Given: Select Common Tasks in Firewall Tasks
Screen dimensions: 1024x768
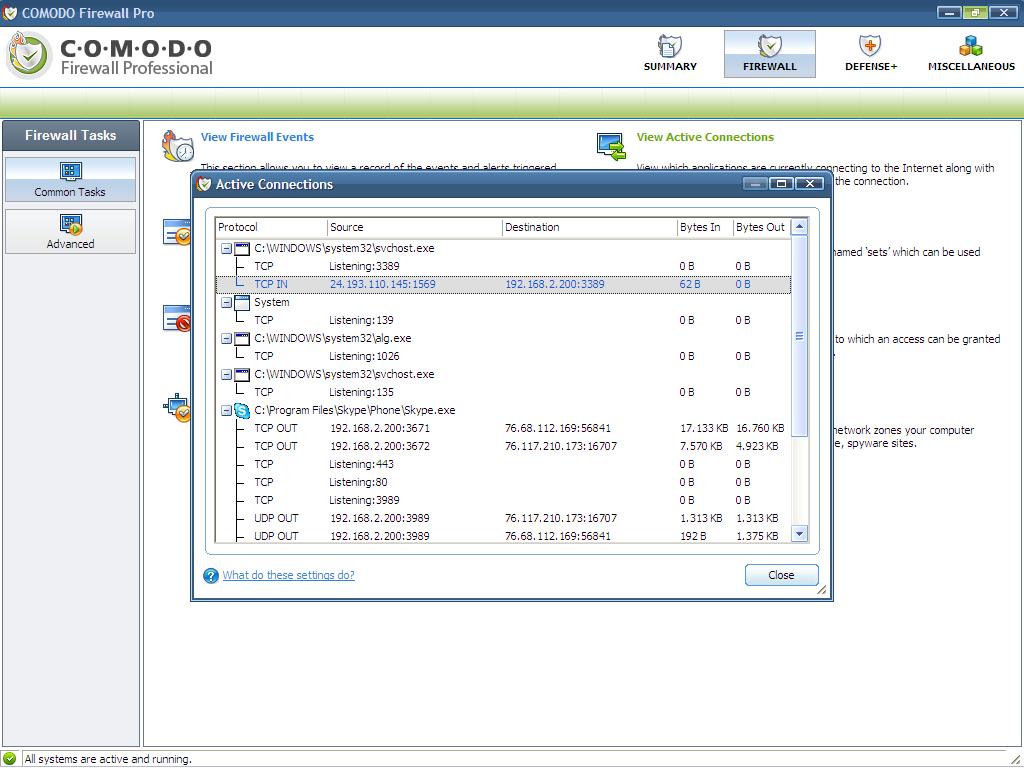Looking at the screenshot, I should tap(71, 180).
